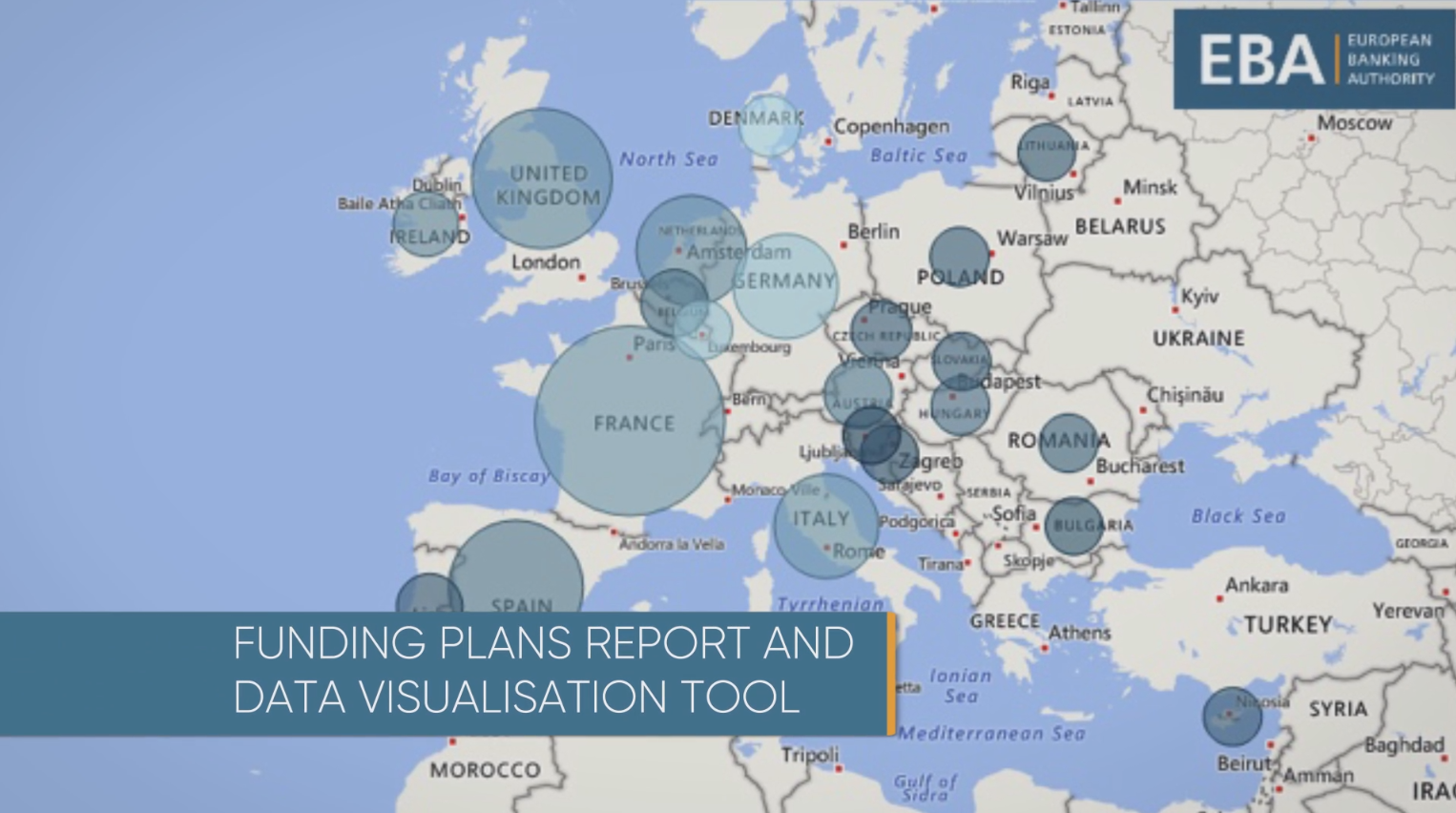This screenshot has height=813, width=1456.
Task: Click the Ireland data bubble
Action: coord(426,224)
